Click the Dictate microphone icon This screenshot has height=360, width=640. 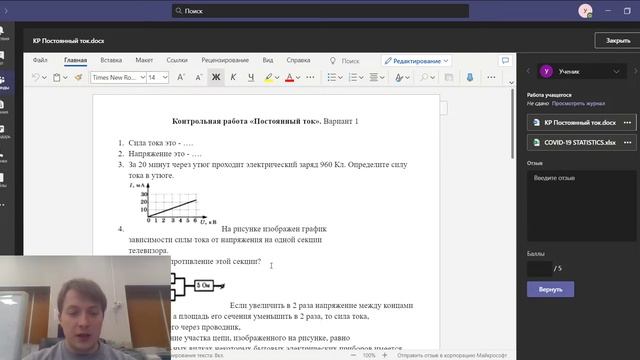point(470,77)
